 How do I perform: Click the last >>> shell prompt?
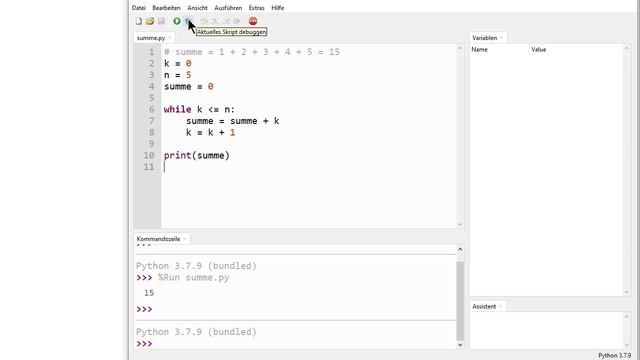pos(144,344)
